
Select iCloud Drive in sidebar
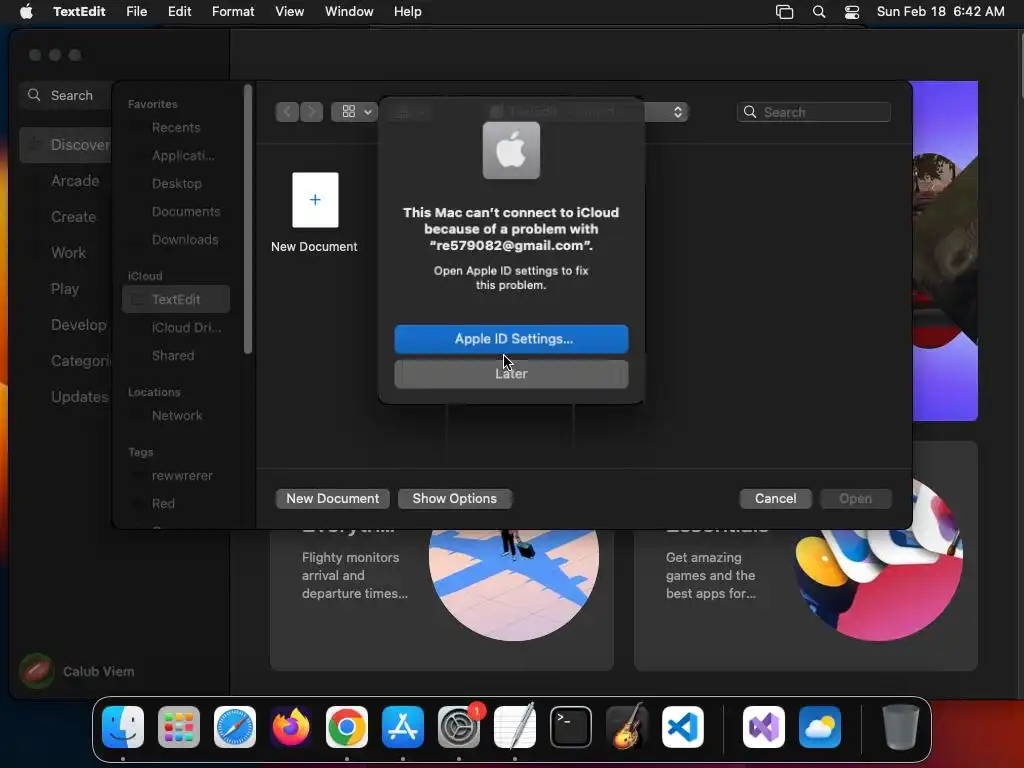tap(176, 327)
